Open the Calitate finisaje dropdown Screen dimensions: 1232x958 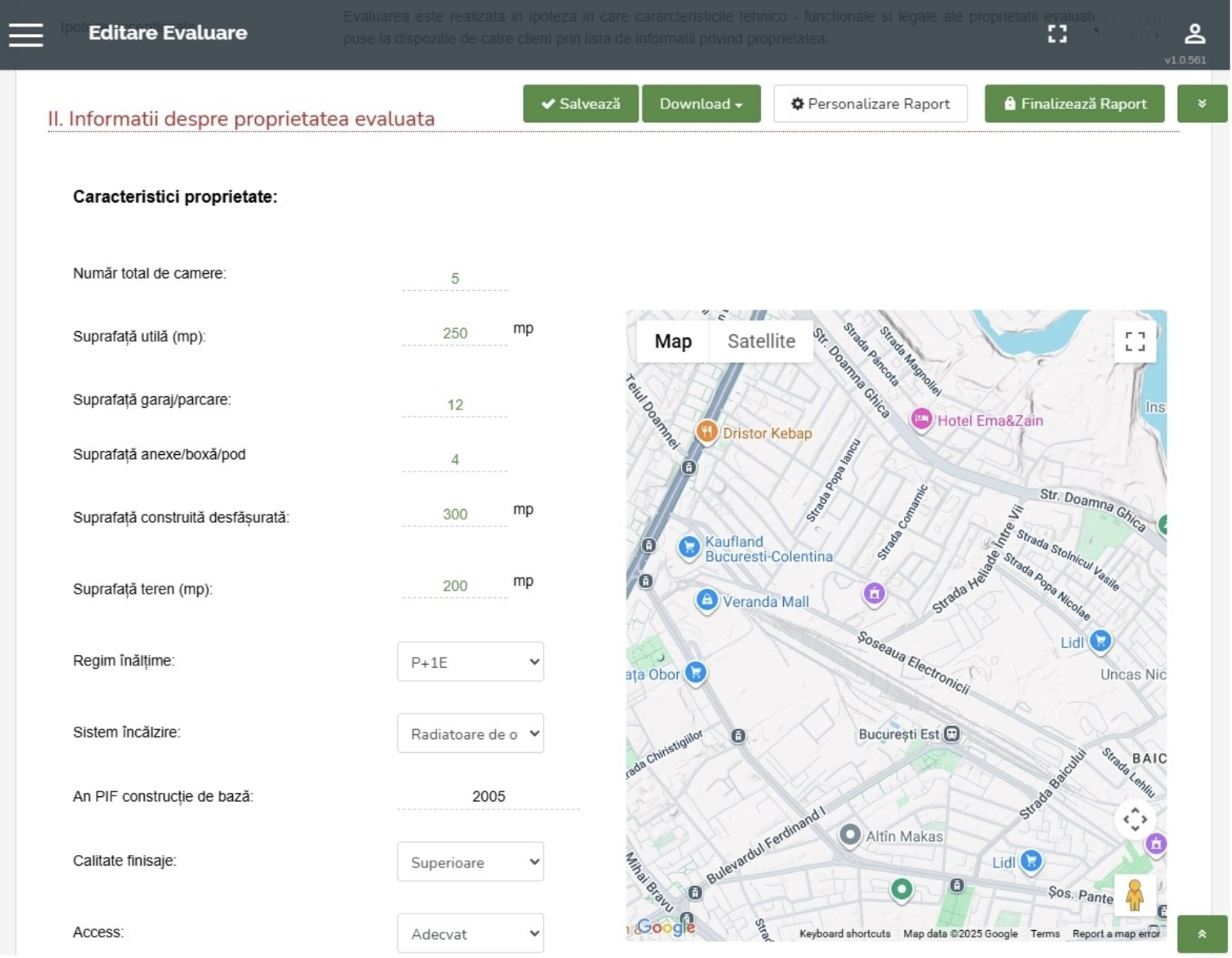tap(470, 863)
